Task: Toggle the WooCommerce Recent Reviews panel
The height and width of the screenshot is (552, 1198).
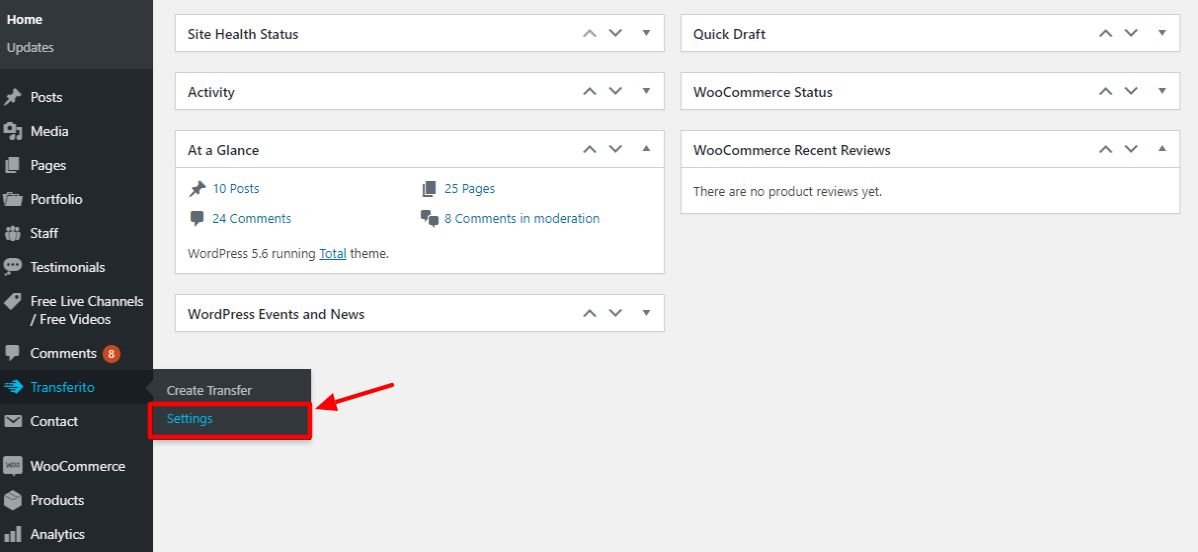Action: click(x=1162, y=149)
